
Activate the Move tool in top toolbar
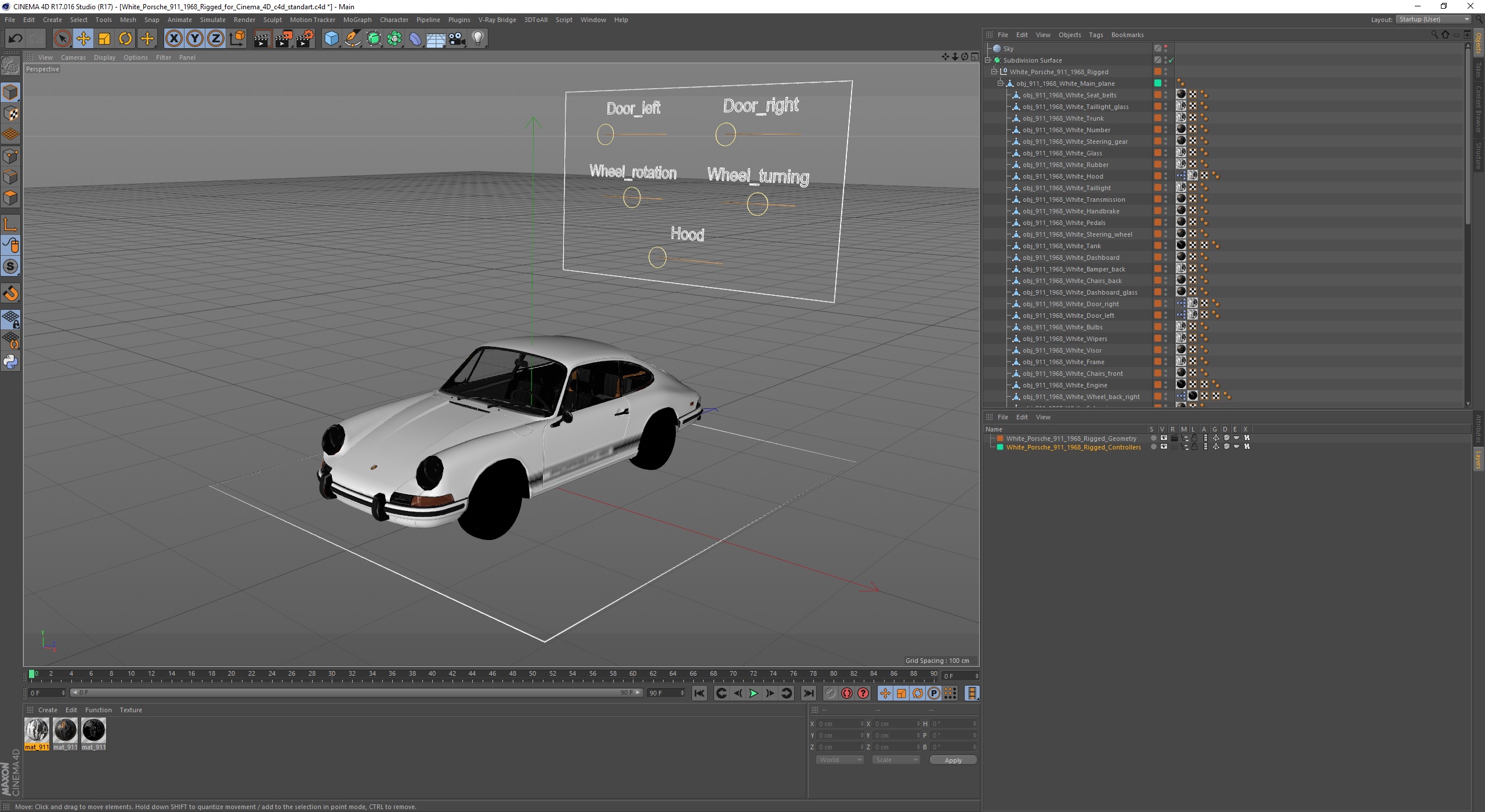pyautogui.click(x=84, y=39)
